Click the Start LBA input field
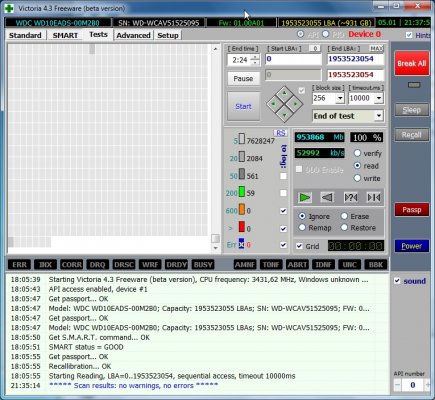 click(x=293, y=59)
